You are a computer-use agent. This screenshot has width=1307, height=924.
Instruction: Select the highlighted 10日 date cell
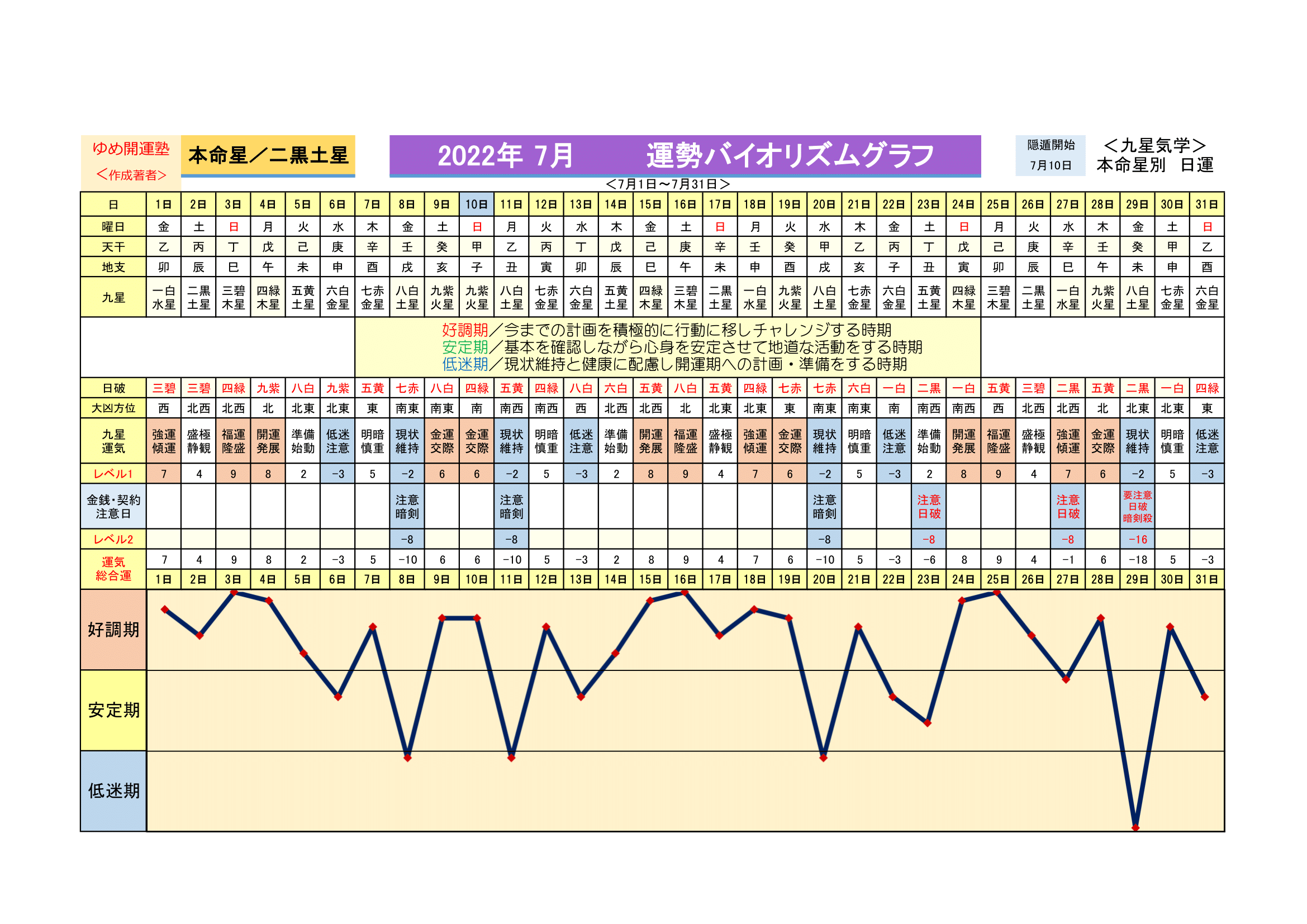(x=477, y=204)
